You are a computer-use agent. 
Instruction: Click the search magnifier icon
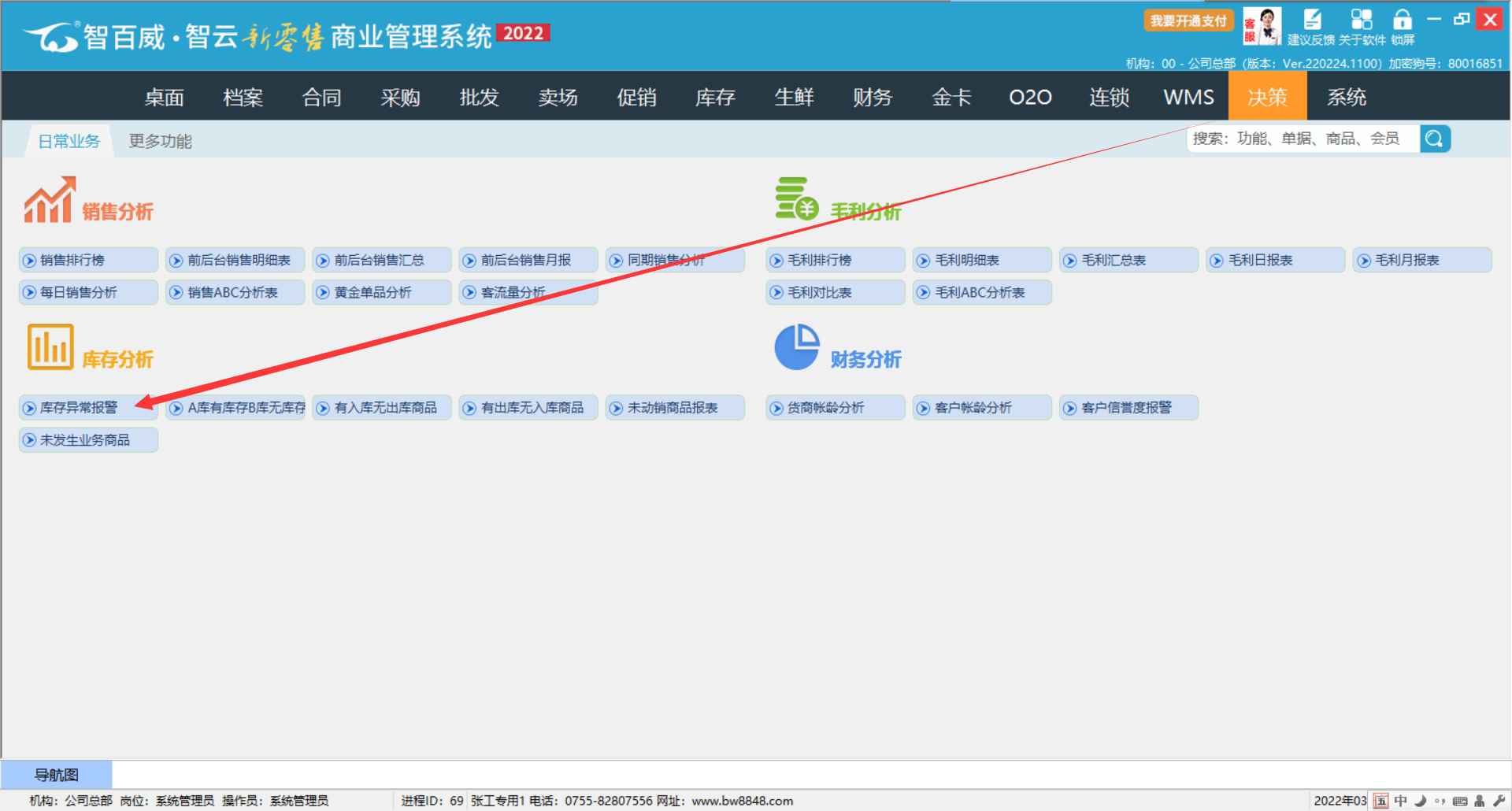pyautogui.click(x=1434, y=139)
